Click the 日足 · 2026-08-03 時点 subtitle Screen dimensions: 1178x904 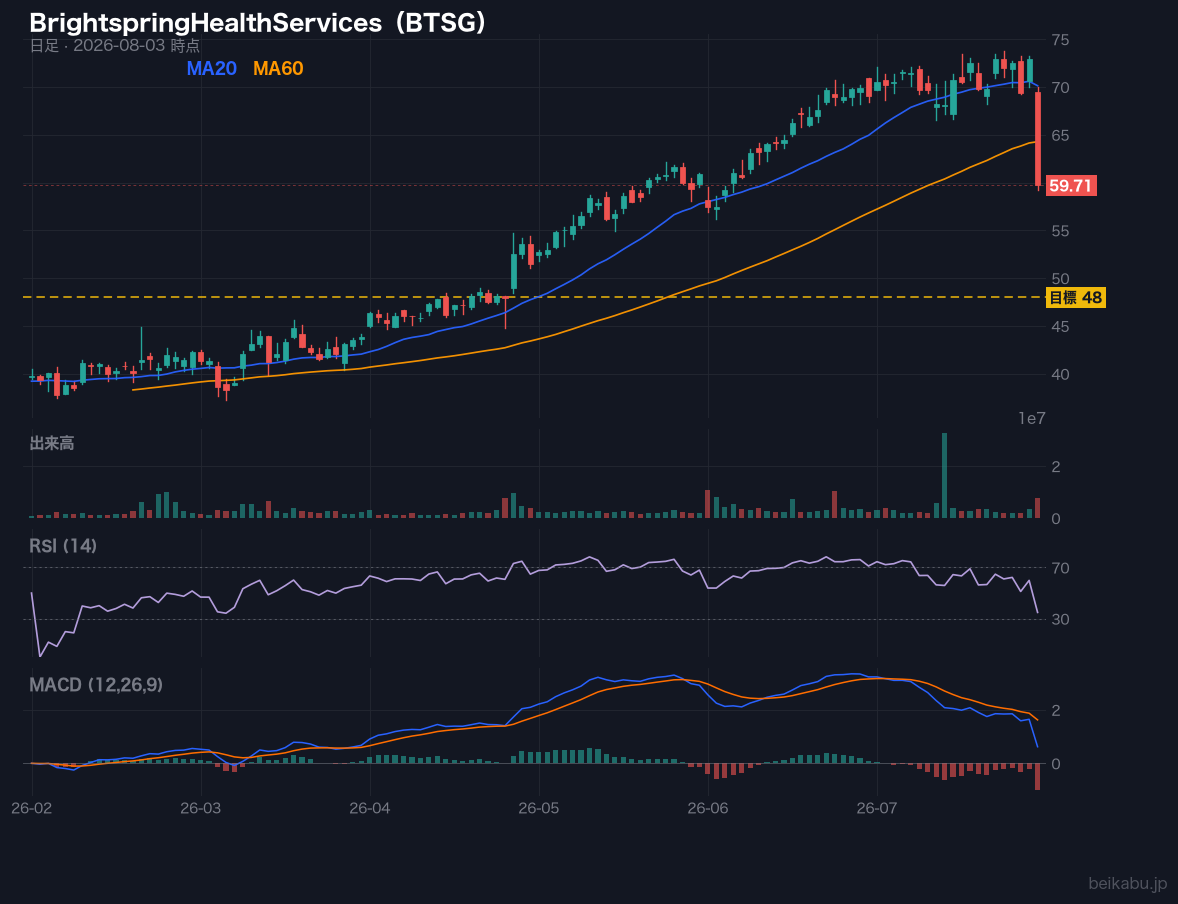[x=115, y=45]
